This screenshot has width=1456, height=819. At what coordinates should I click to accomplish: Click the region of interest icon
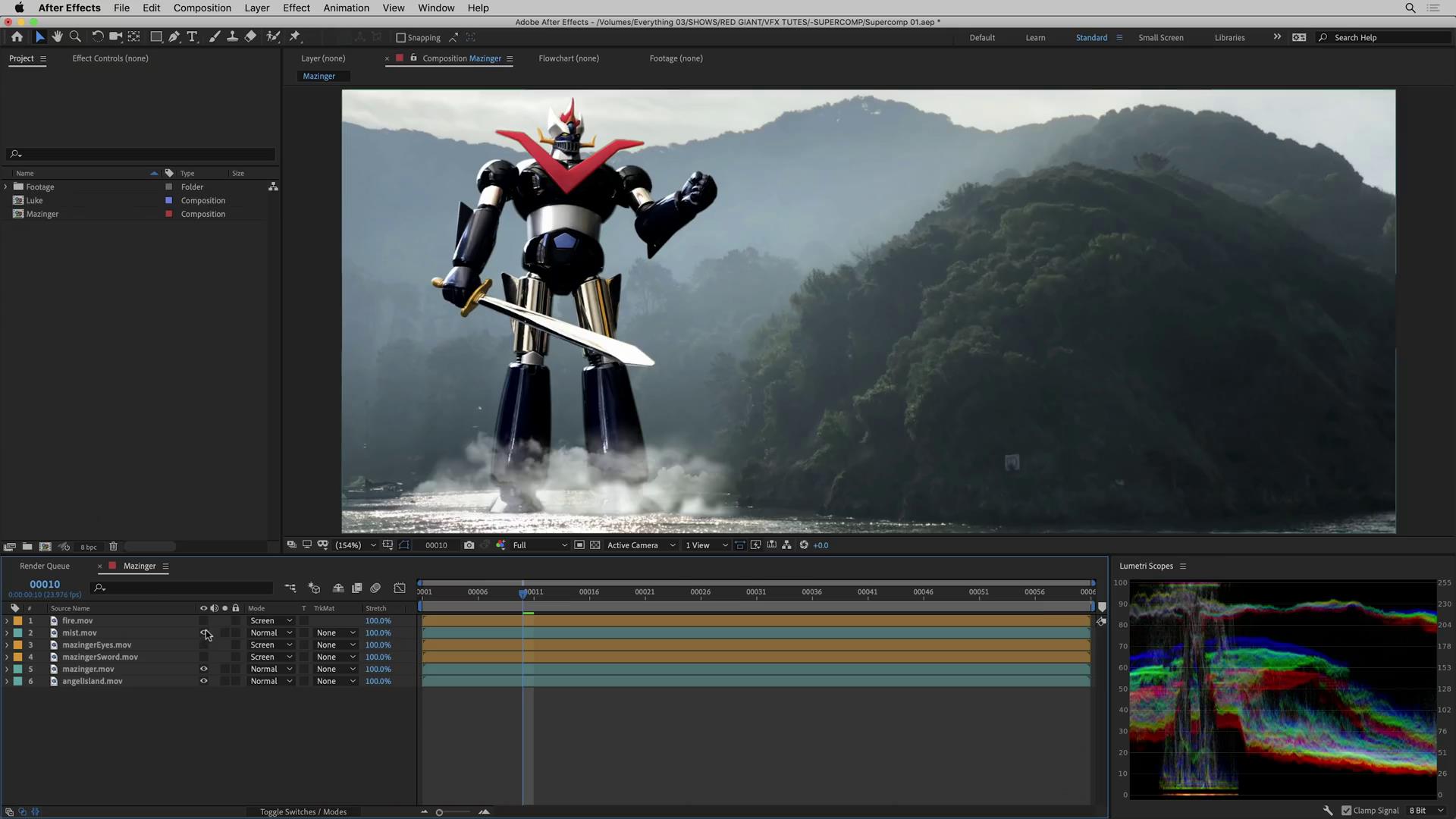[x=579, y=545]
